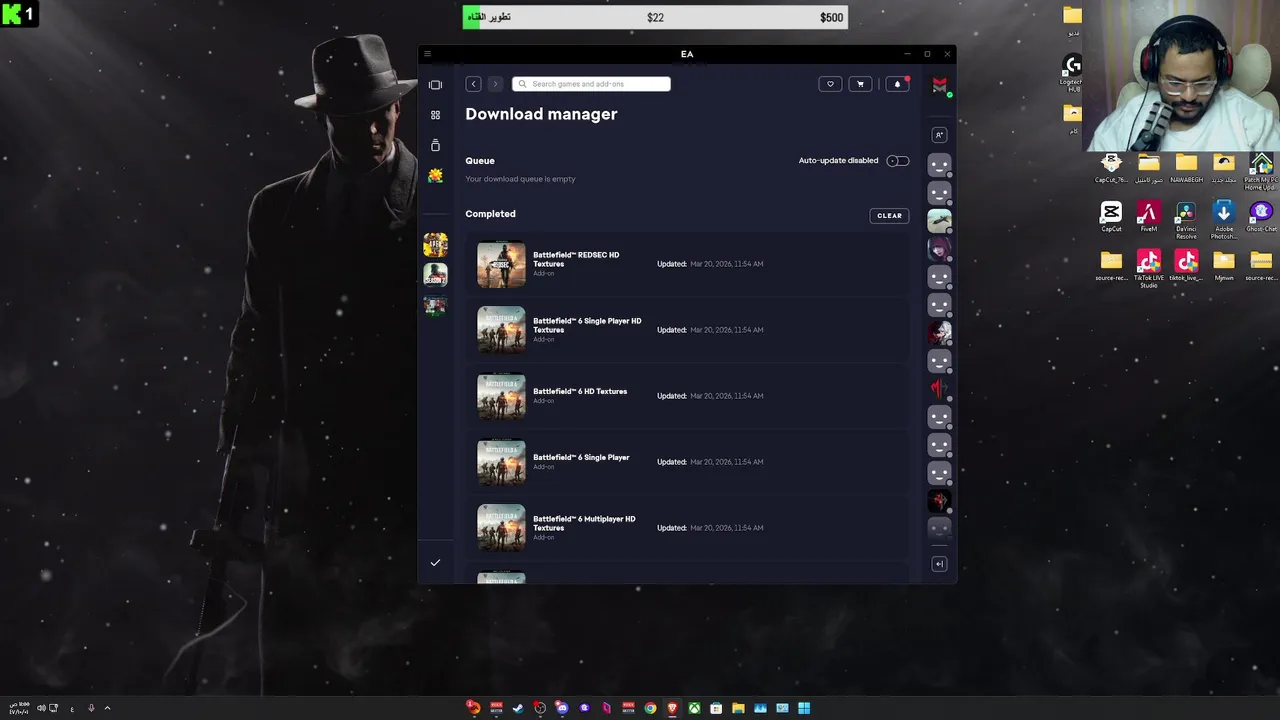This screenshot has width=1280, height=720.
Task: Open the Patch My PC Home Updater shortcut
Action: 1261,171
